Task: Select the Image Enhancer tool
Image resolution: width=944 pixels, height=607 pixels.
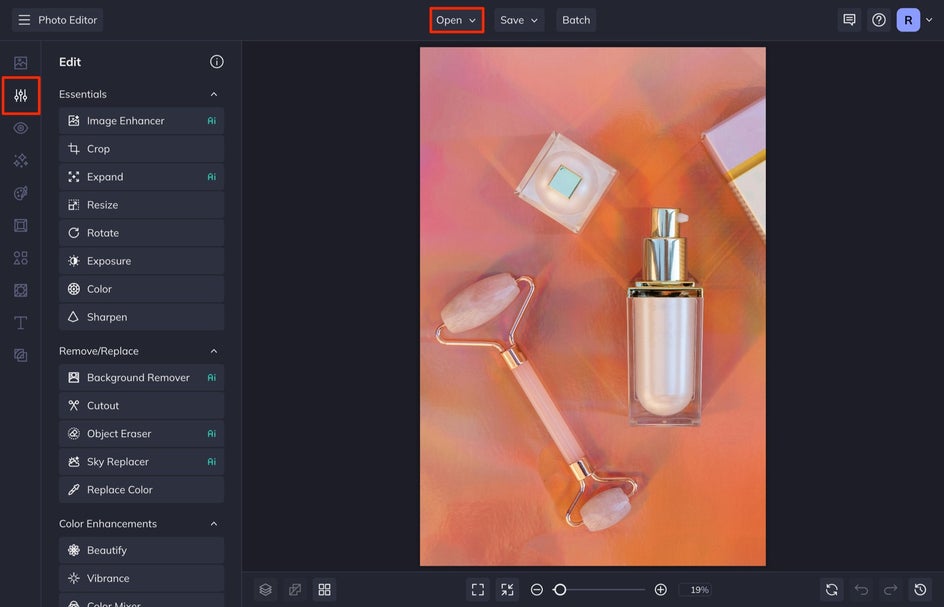Action: pos(141,120)
